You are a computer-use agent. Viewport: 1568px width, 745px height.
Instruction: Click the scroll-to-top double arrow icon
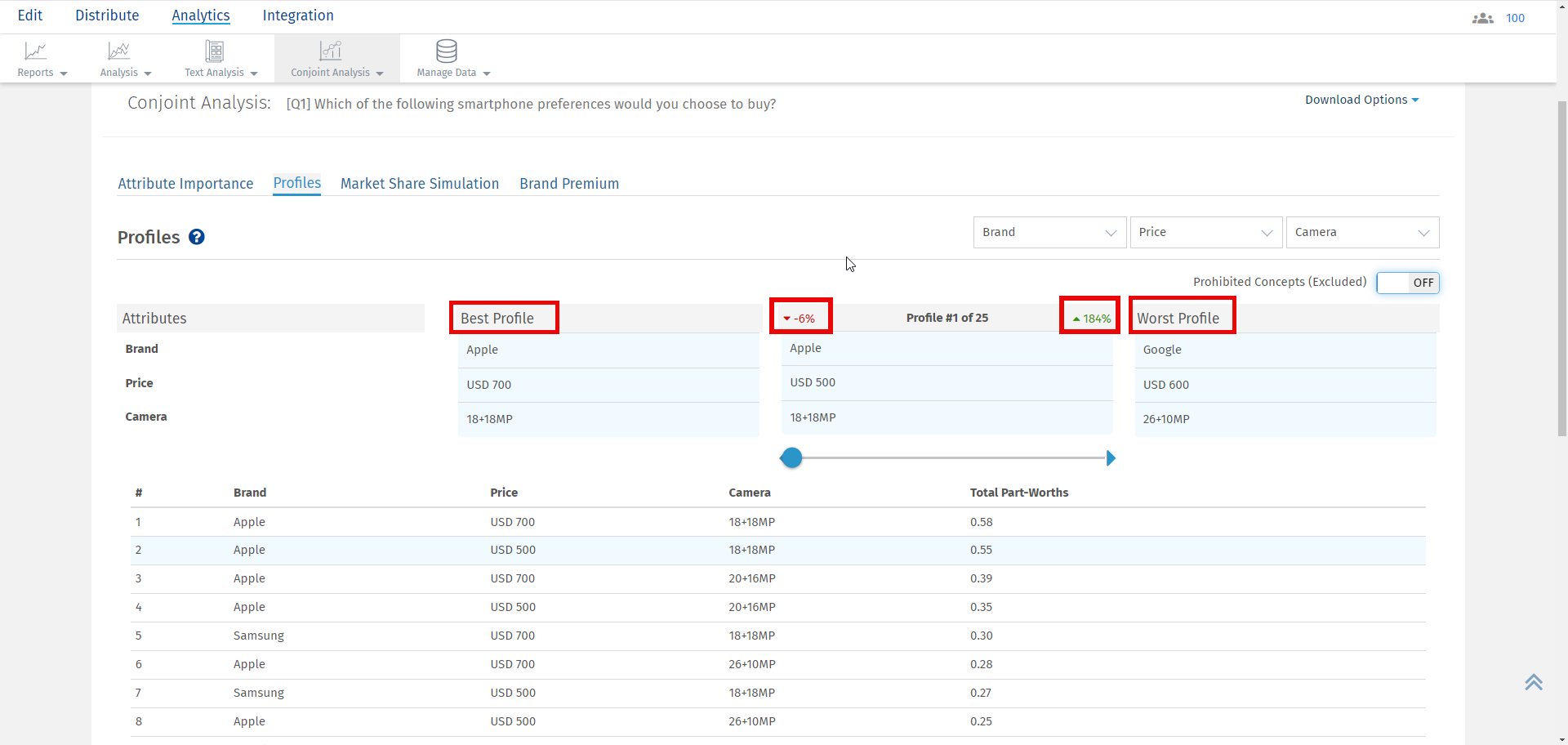pos(1533,682)
